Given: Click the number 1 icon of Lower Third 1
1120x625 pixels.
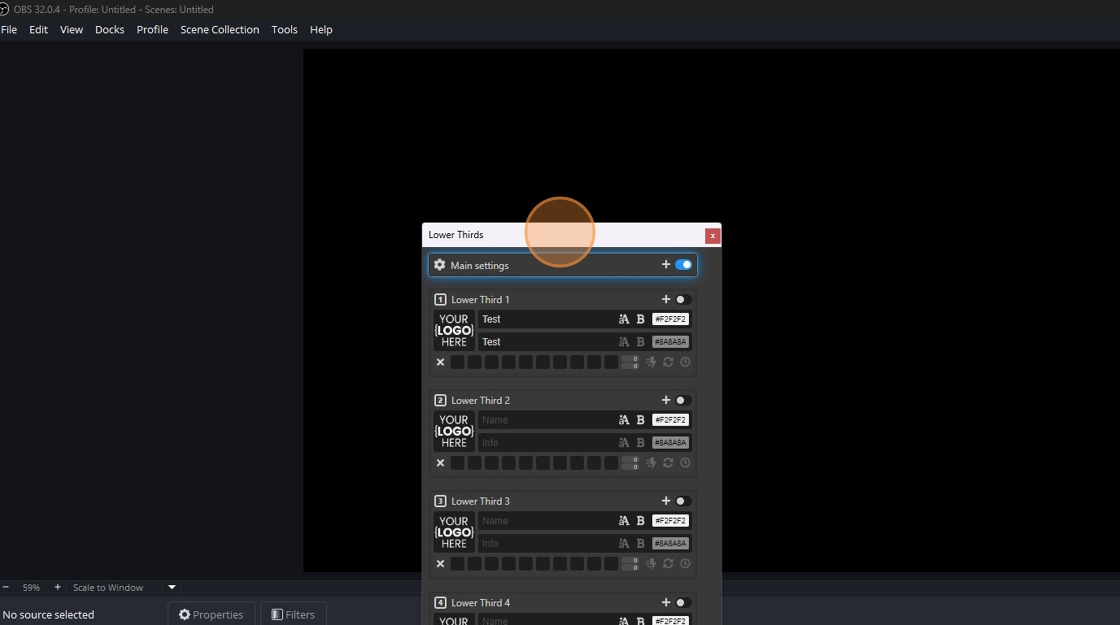Looking at the screenshot, I should 440,299.
